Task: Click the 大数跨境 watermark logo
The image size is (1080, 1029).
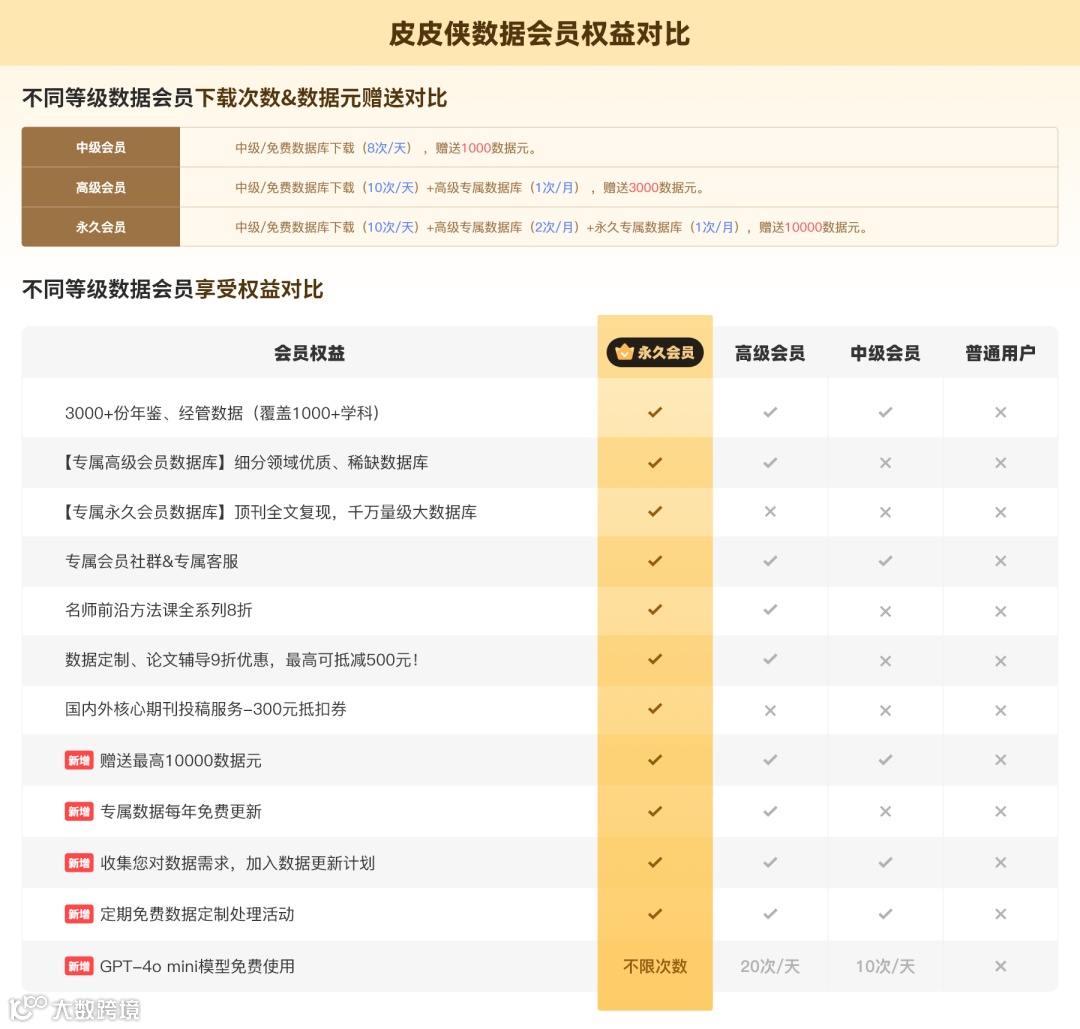Action: click(x=75, y=1009)
